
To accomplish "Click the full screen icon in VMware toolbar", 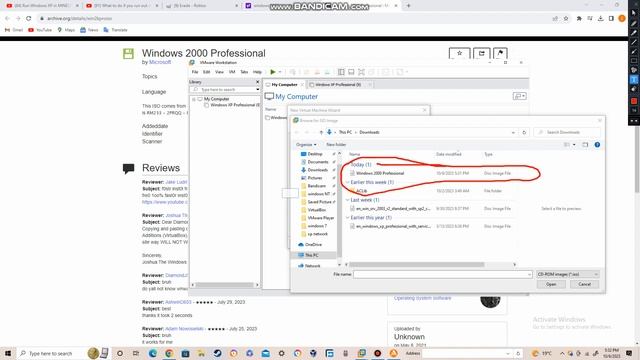I will tap(361, 72).
